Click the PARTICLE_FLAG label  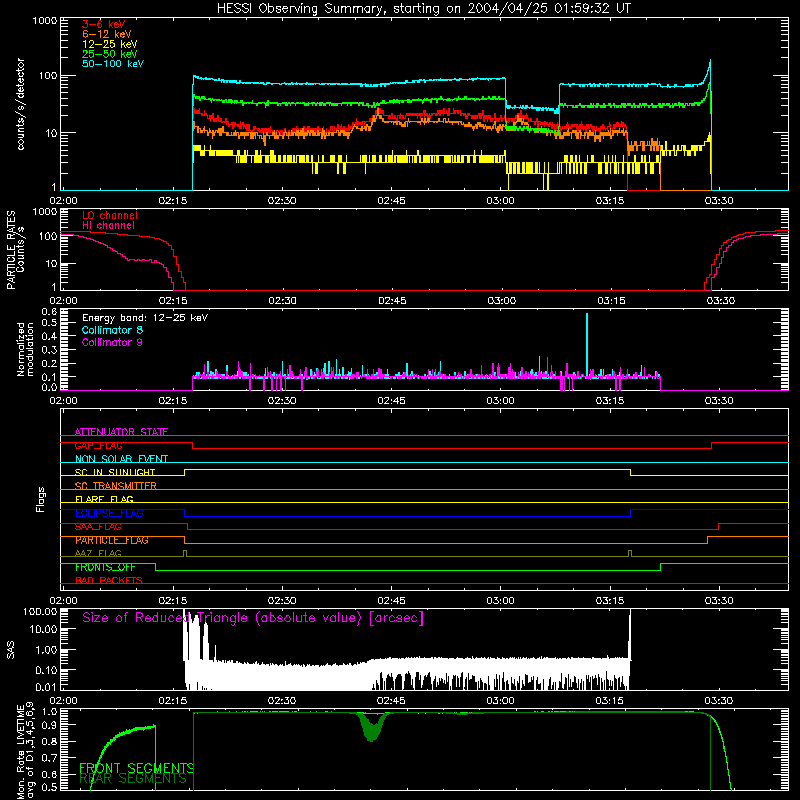point(112,540)
